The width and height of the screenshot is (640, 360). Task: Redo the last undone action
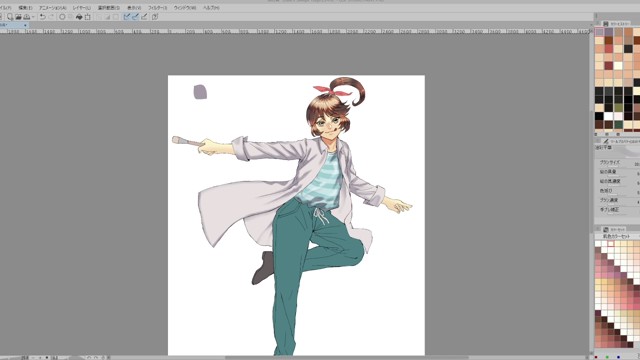click(x=51, y=17)
